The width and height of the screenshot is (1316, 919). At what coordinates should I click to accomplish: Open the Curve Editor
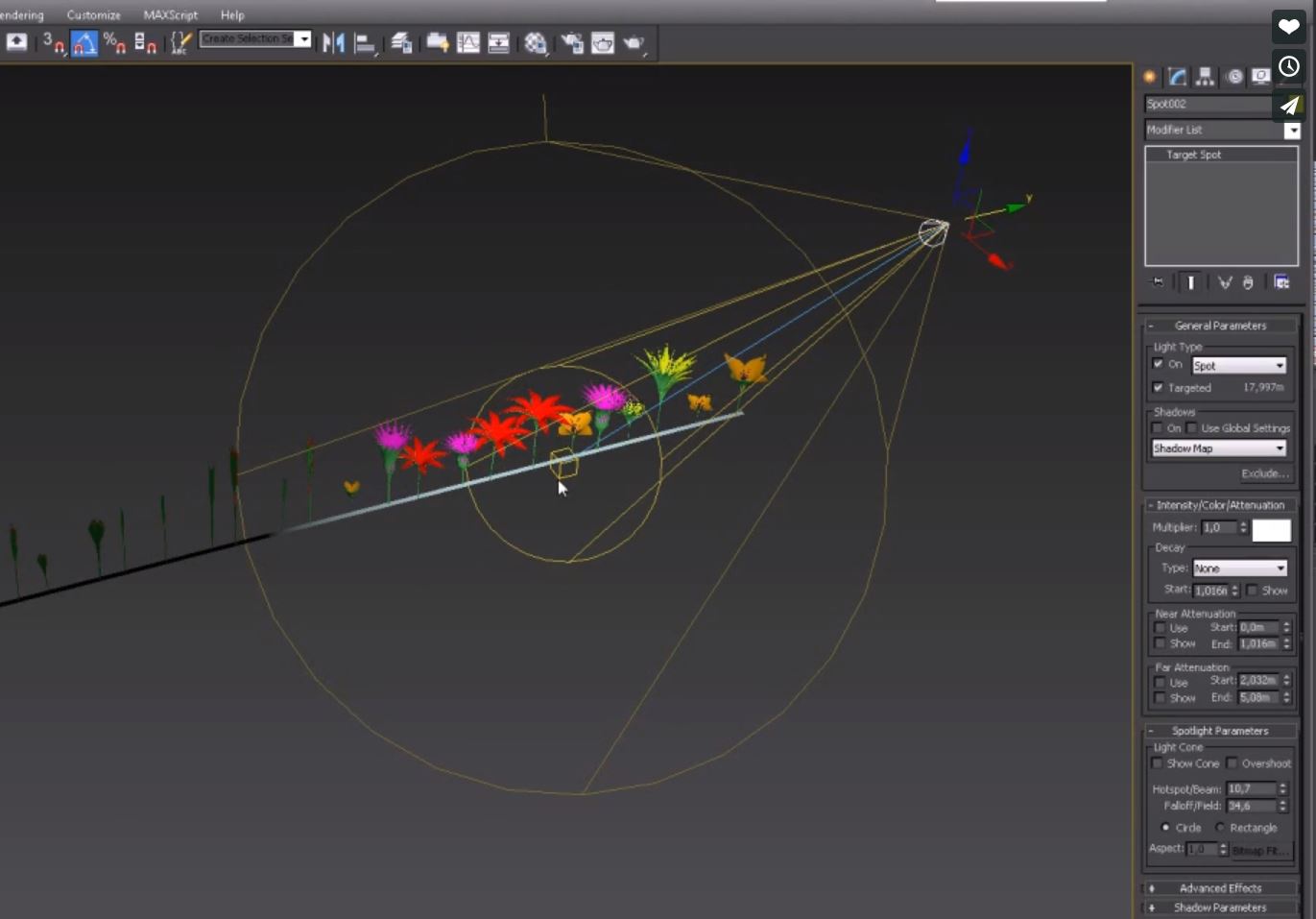tap(469, 42)
